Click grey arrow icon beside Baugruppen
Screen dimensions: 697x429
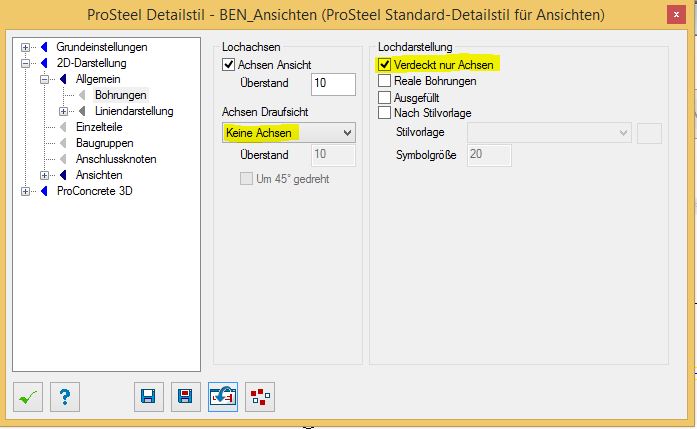click(x=63, y=143)
